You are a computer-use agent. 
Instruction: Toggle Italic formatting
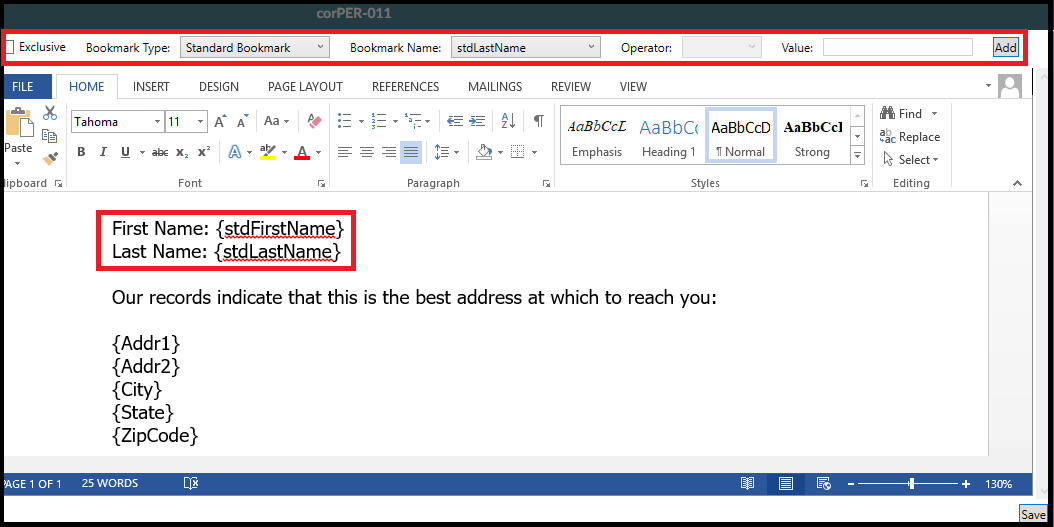coord(103,153)
